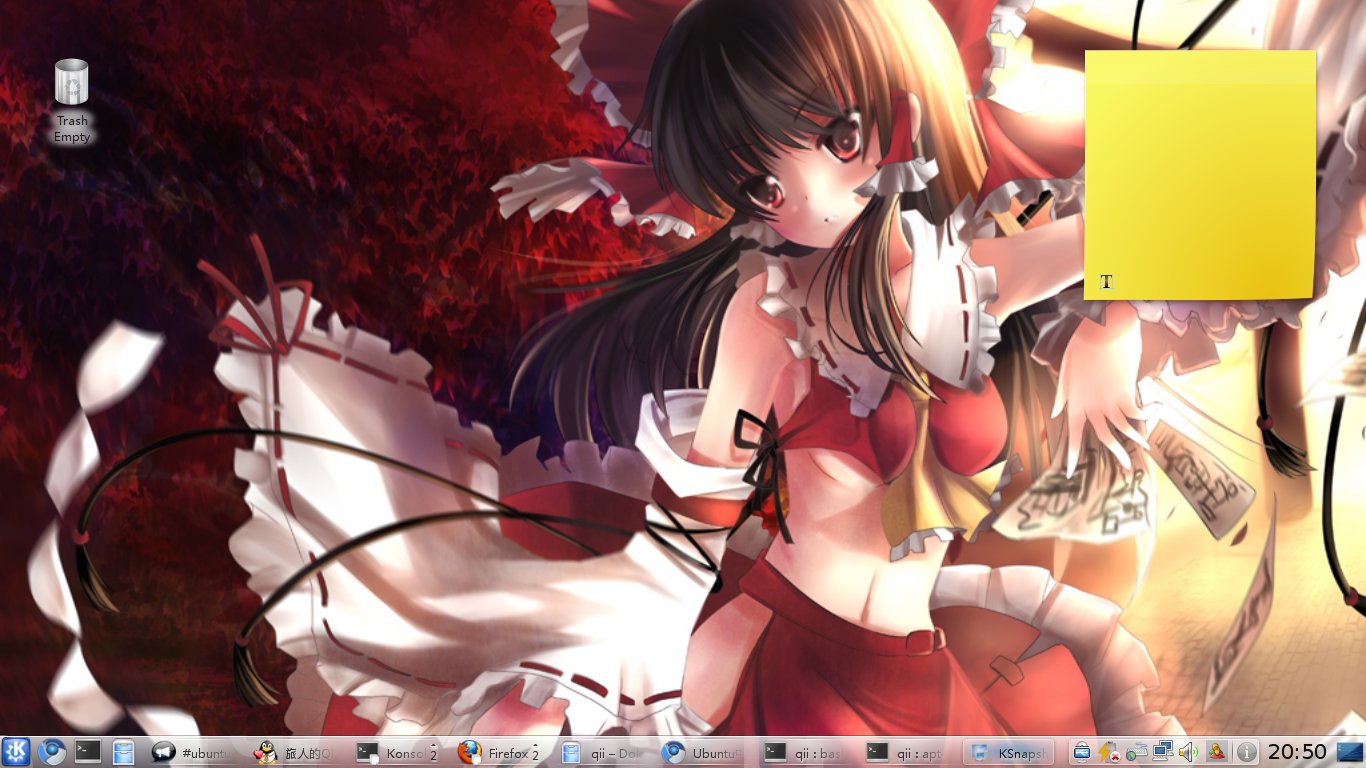Switch to the qii : bash terminal task

pyautogui.click(x=807, y=753)
